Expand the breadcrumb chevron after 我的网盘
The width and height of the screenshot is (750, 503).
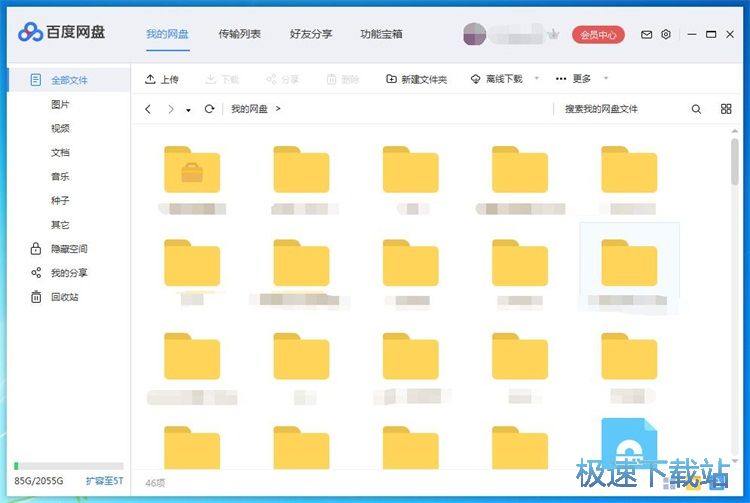coord(278,109)
